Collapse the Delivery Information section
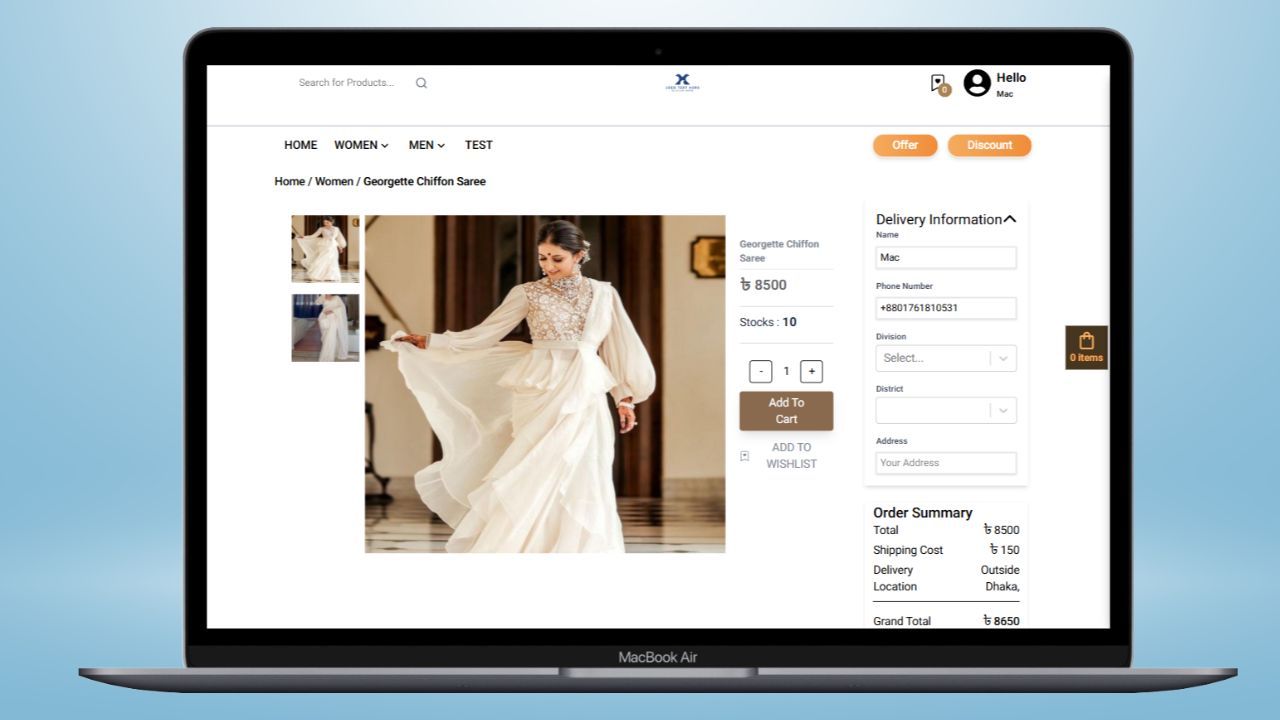Screen dimensions: 1280x720 pyautogui.click(x=1010, y=219)
